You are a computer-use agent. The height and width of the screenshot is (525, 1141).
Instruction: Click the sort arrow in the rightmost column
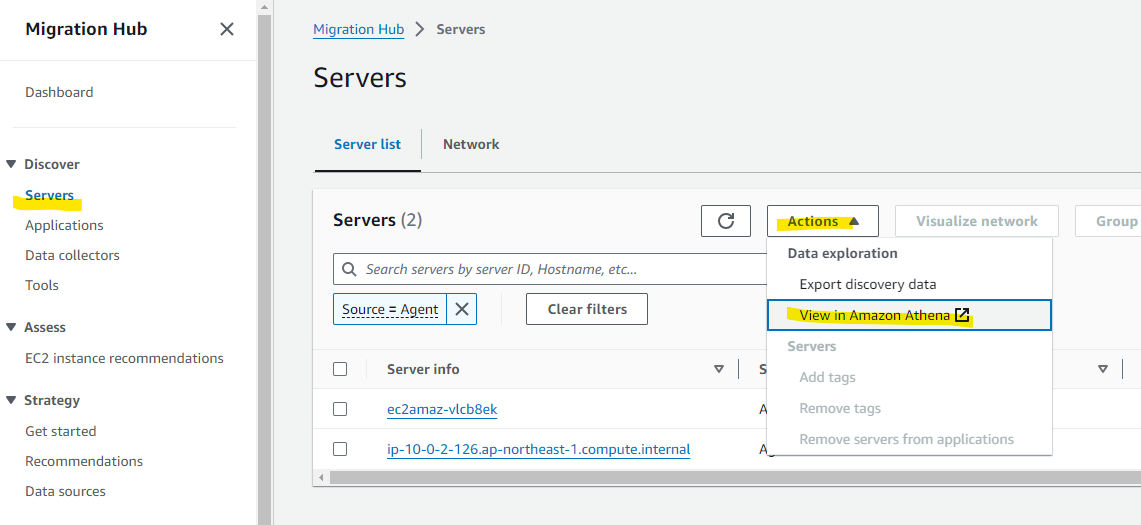click(1103, 369)
